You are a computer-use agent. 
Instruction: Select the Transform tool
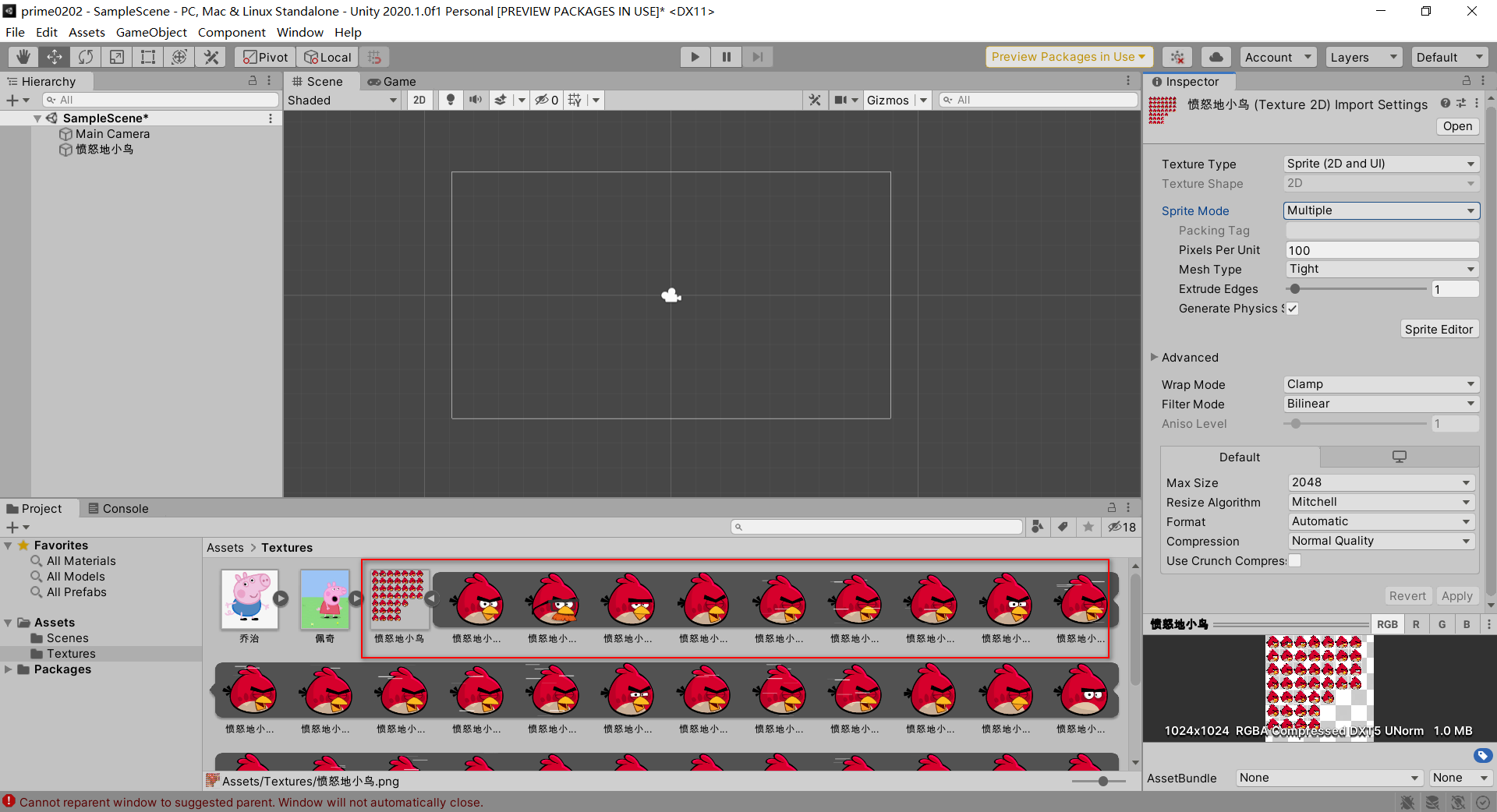(x=179, y=57)
